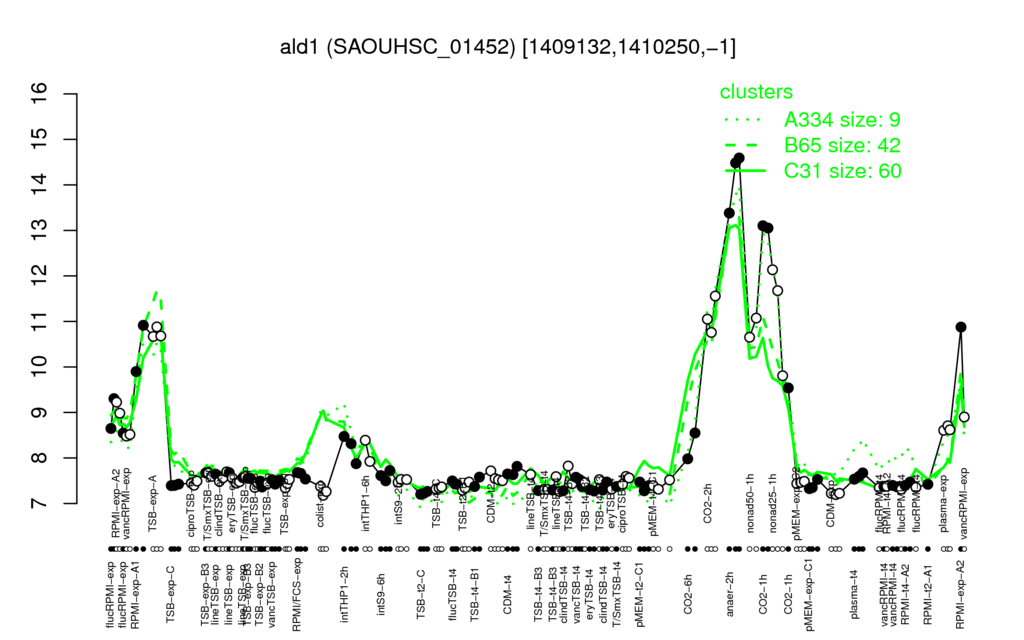Viewport: 1024px width, 640px height.
Task: Click y-axis tick label 7
Action: [x=40, y=504]
